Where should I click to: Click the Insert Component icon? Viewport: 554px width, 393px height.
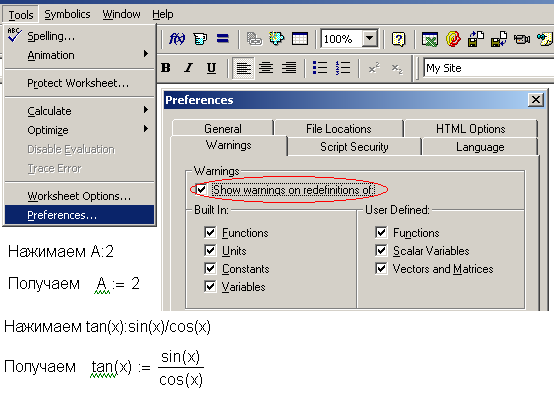pyautogui.click(x=254, y=39)
